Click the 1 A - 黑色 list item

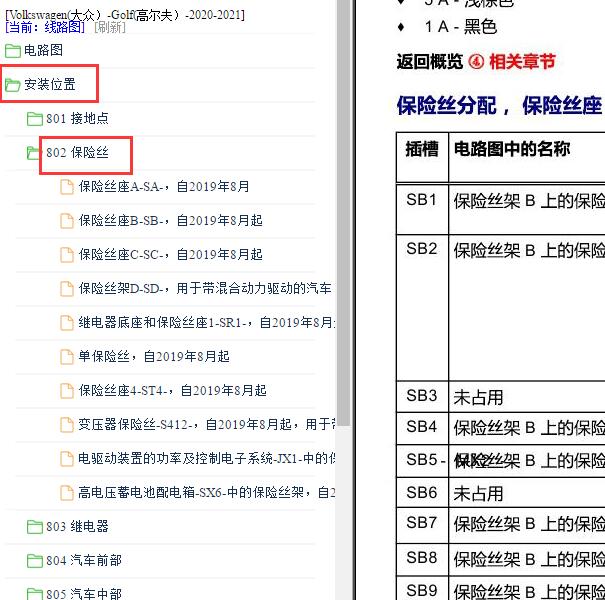coord(460,27)
